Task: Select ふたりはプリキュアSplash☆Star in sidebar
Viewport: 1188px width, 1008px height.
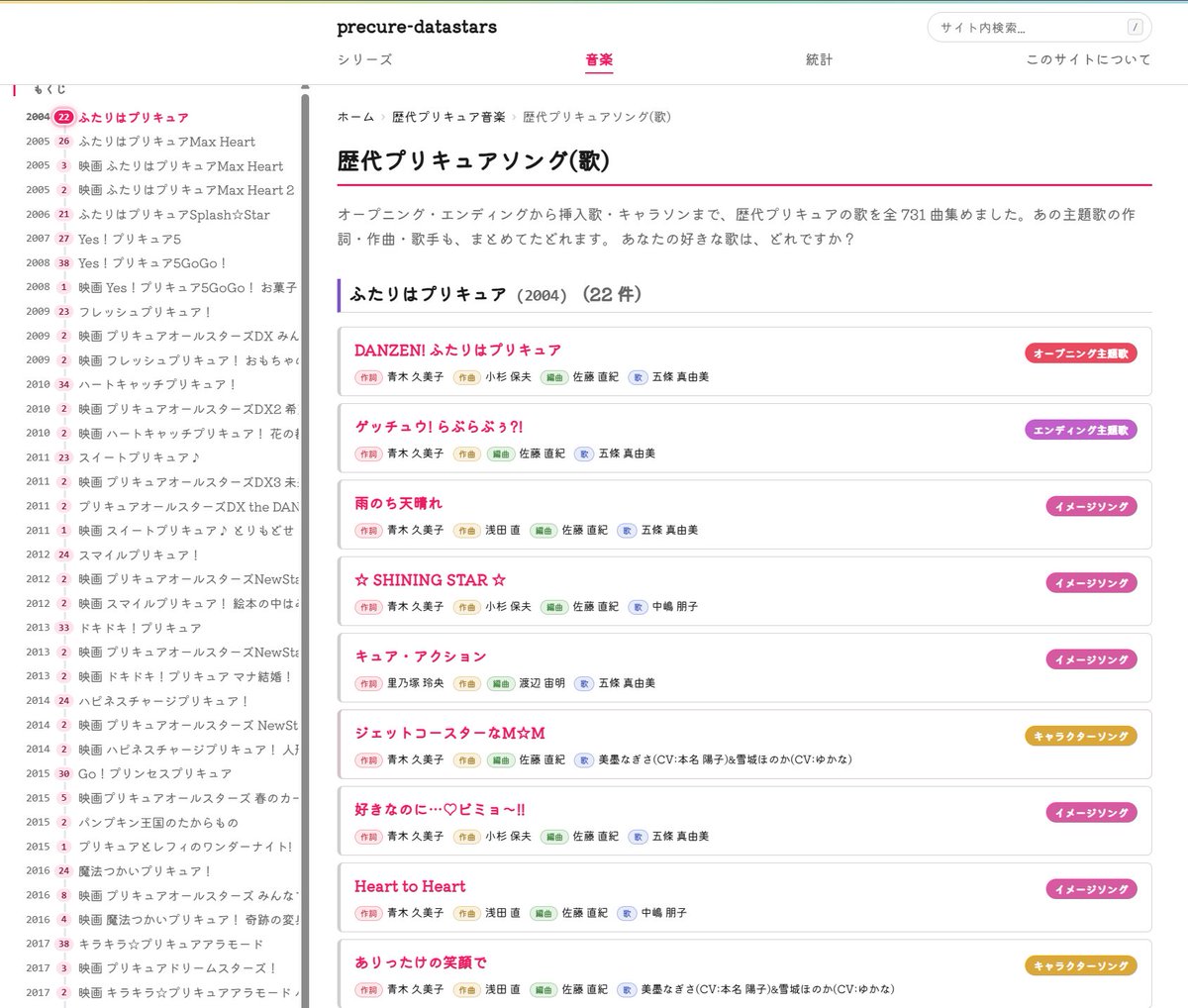Action: pyautogui.click(x=174, y=214)
